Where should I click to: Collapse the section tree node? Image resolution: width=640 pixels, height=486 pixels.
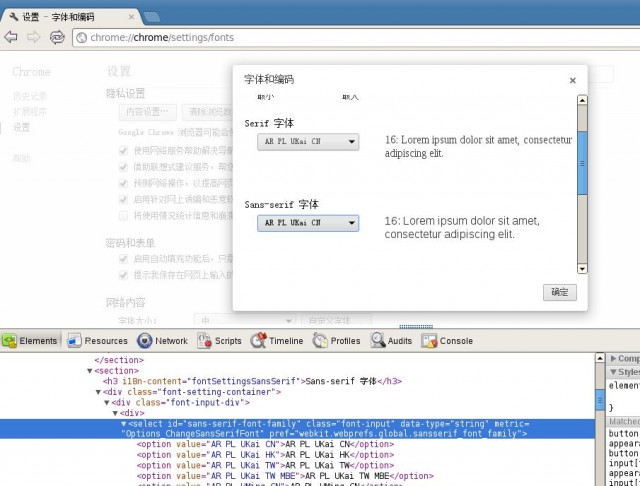(90, 371)
